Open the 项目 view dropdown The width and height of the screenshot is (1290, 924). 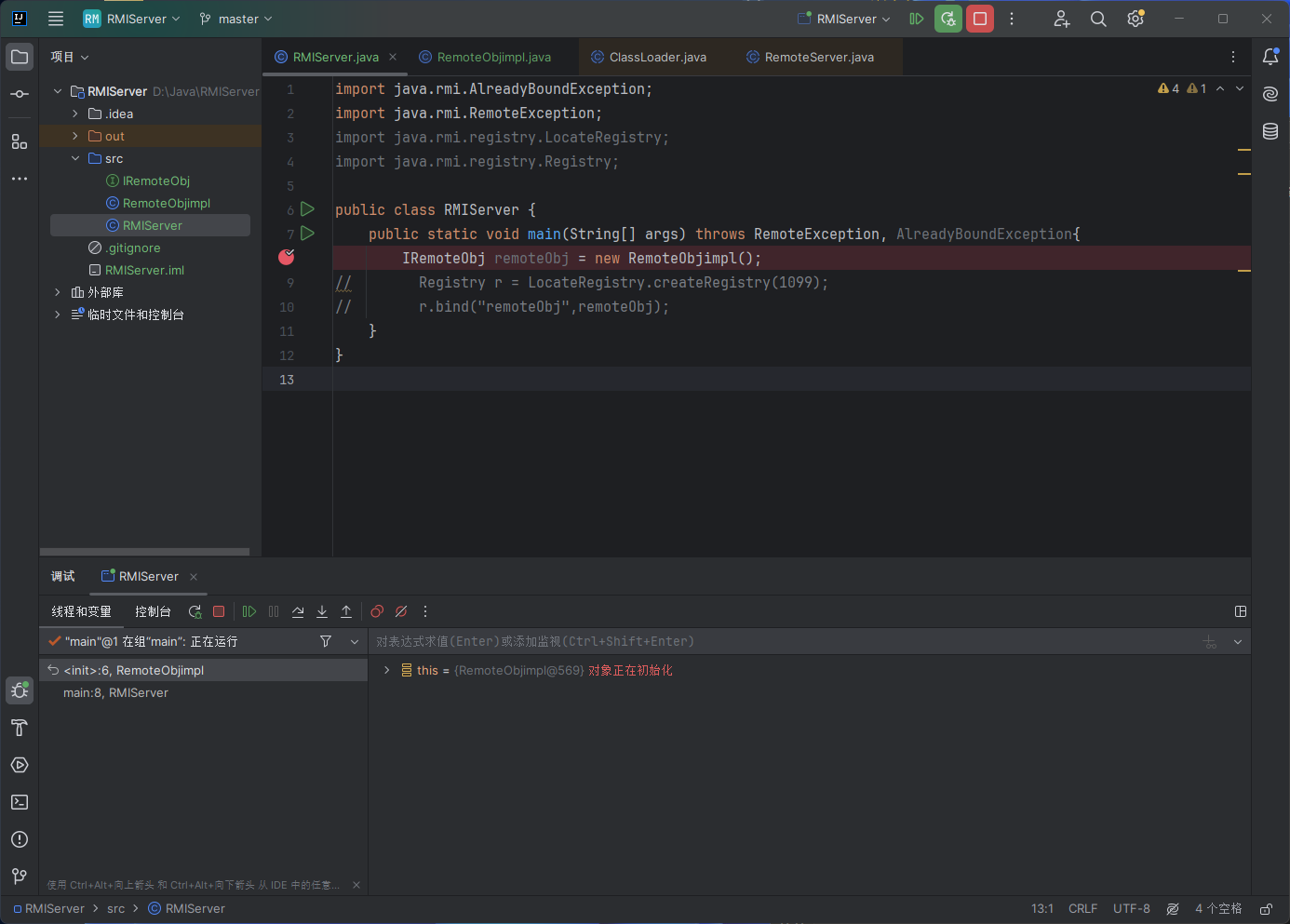(70, 57)
